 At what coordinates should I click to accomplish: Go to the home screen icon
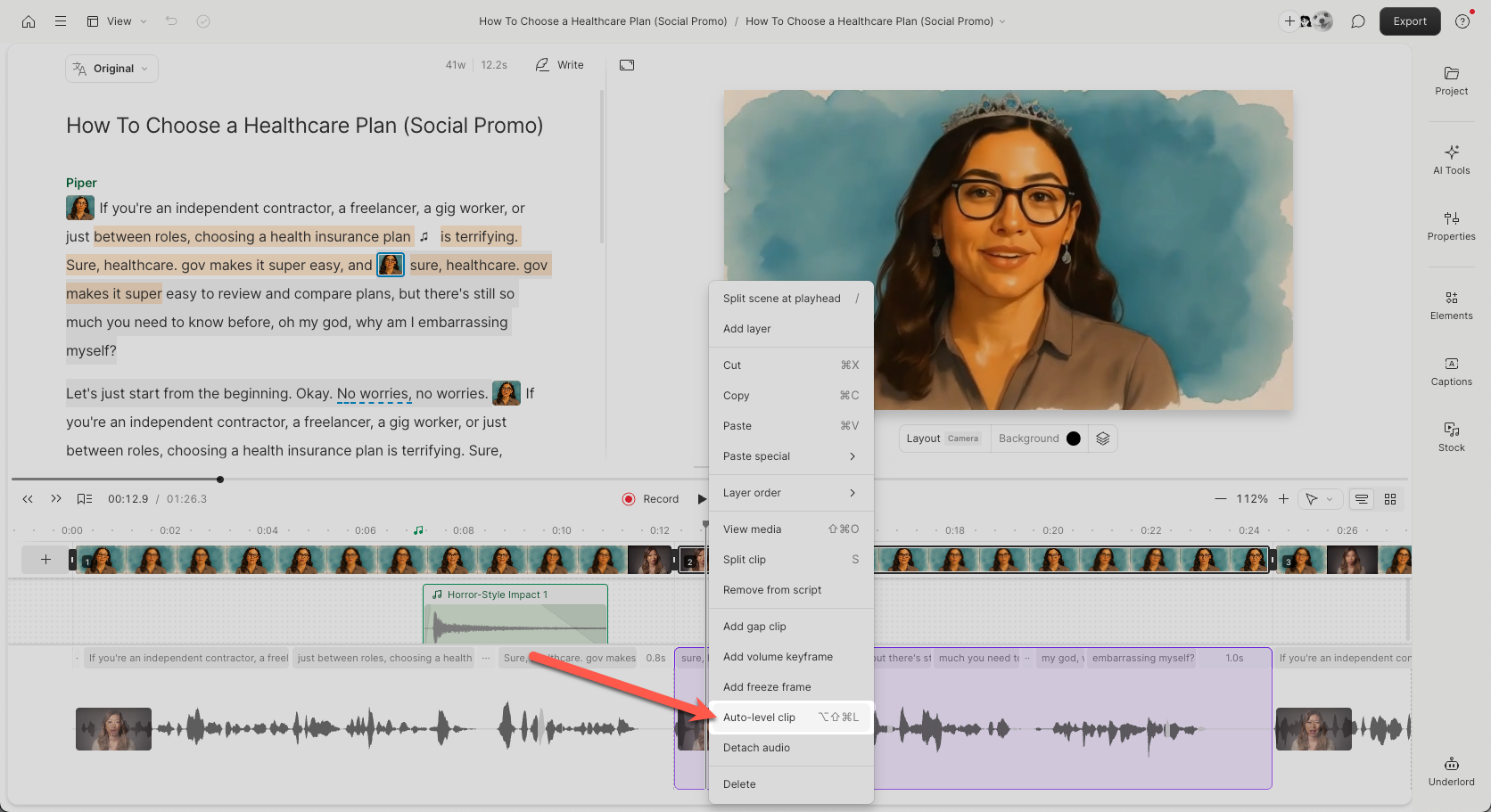(29, 21)
